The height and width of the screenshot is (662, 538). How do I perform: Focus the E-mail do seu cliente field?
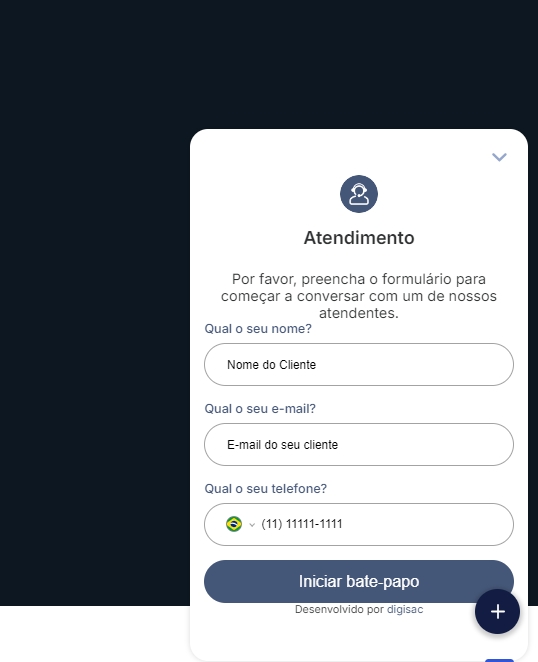point(359,445)
